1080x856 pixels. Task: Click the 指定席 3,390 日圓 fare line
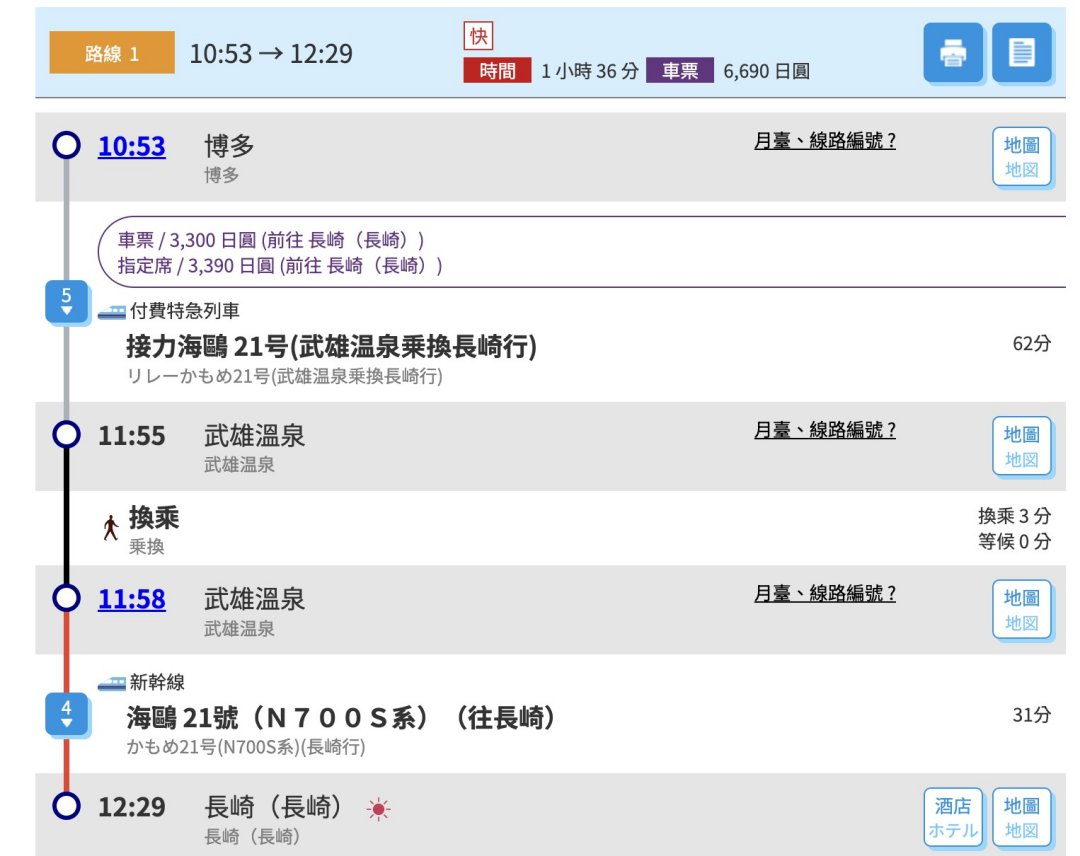click(280, 265)
